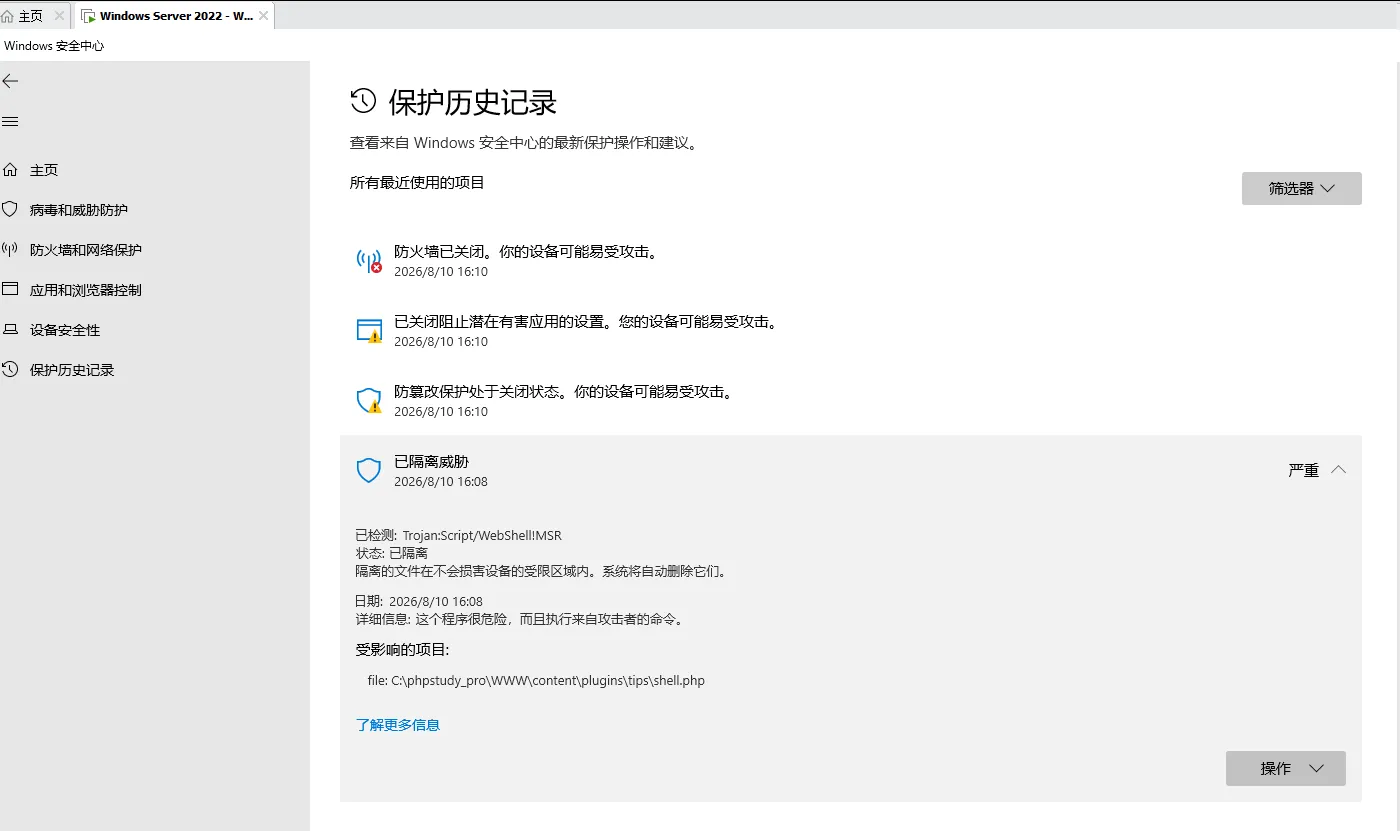Click the home icon on 主页 tab
The height and width of the screenshot is (831, 1400).
[x=8, y=16]
